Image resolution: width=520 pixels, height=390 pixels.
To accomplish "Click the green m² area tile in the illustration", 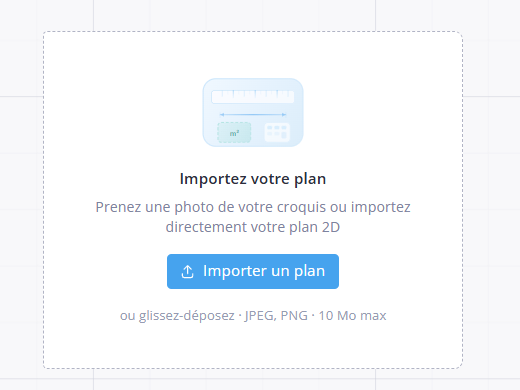I will tap(234, 133).
